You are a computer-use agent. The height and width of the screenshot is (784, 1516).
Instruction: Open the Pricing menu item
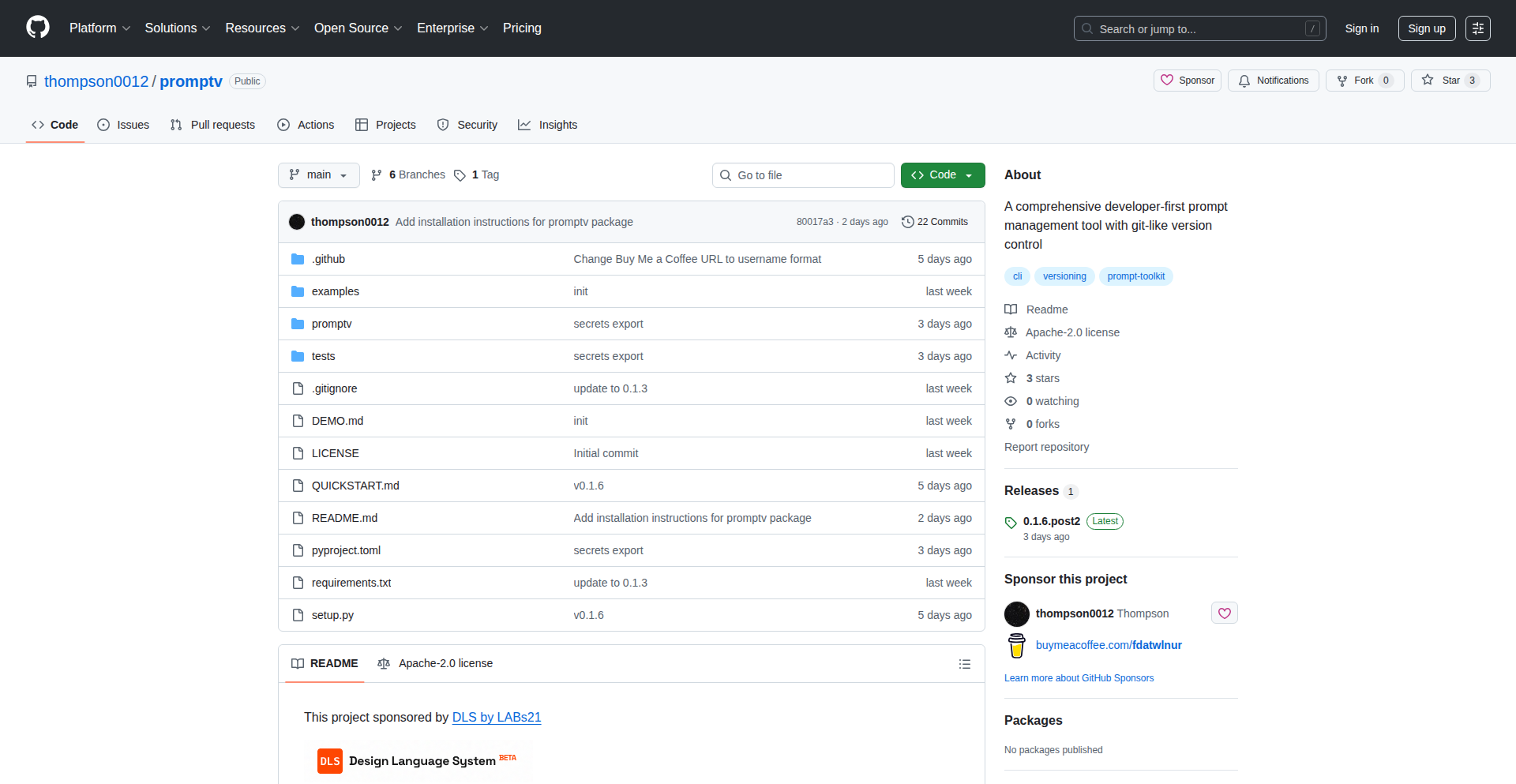click(522, 28)
